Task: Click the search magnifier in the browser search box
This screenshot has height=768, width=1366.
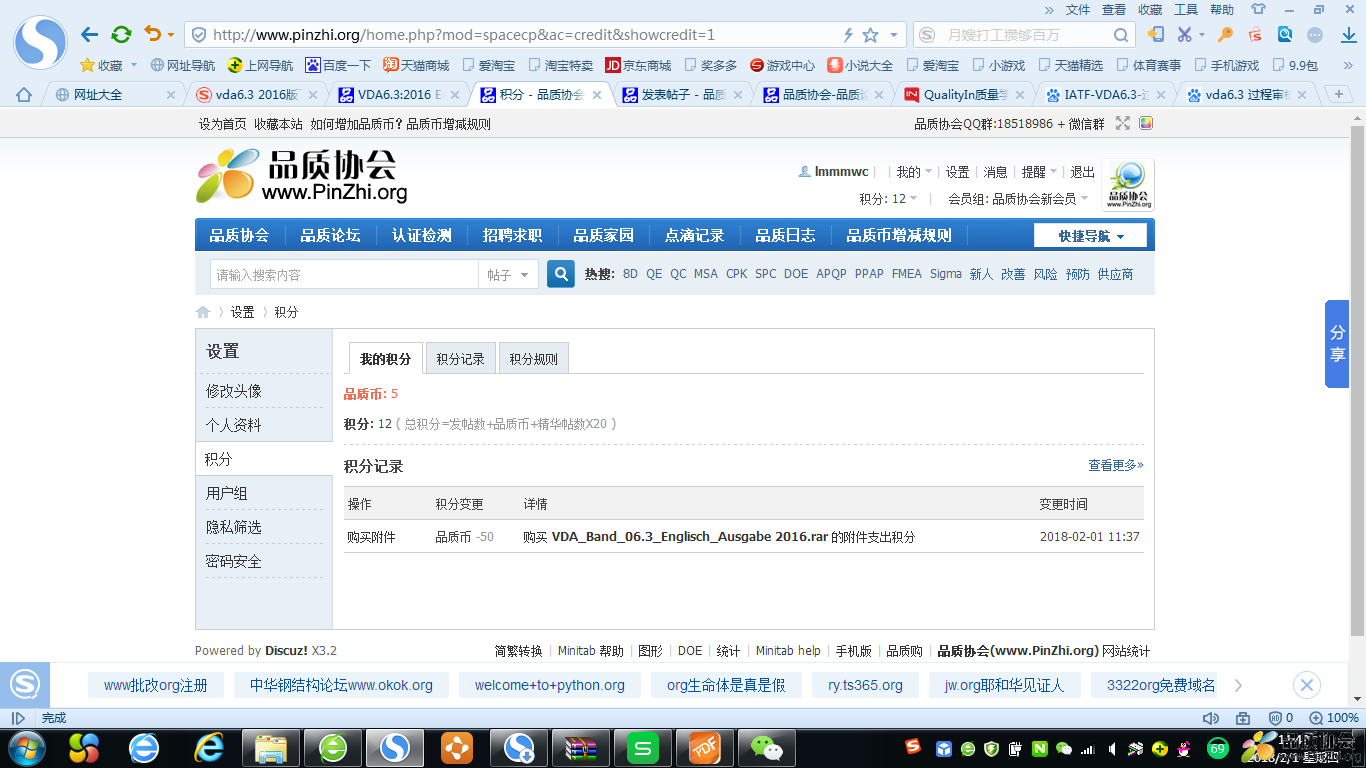Action: (1121, 35)
